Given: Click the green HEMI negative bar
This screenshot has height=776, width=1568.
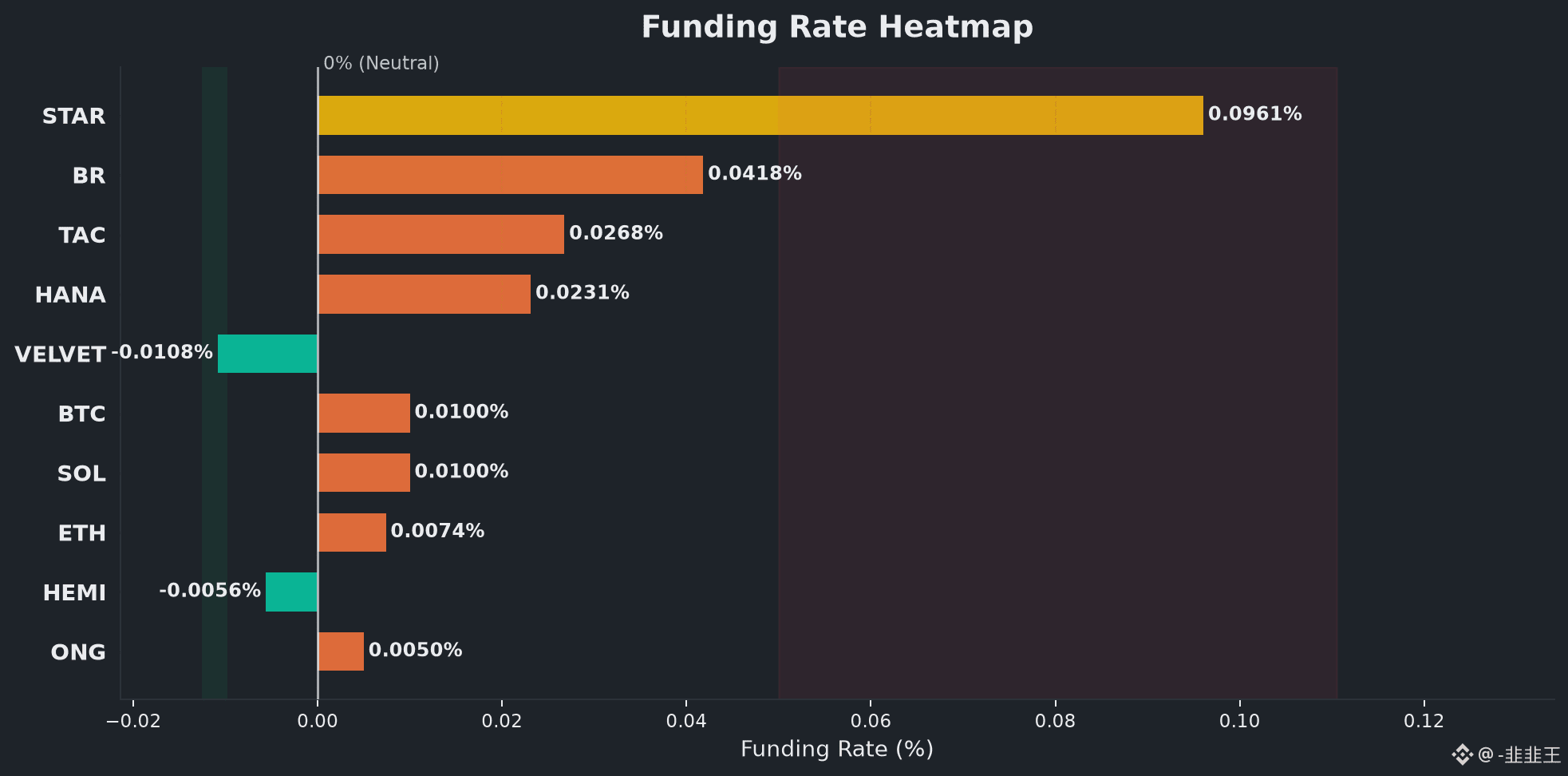Looking at the screenshot, I should click(291, 592).
